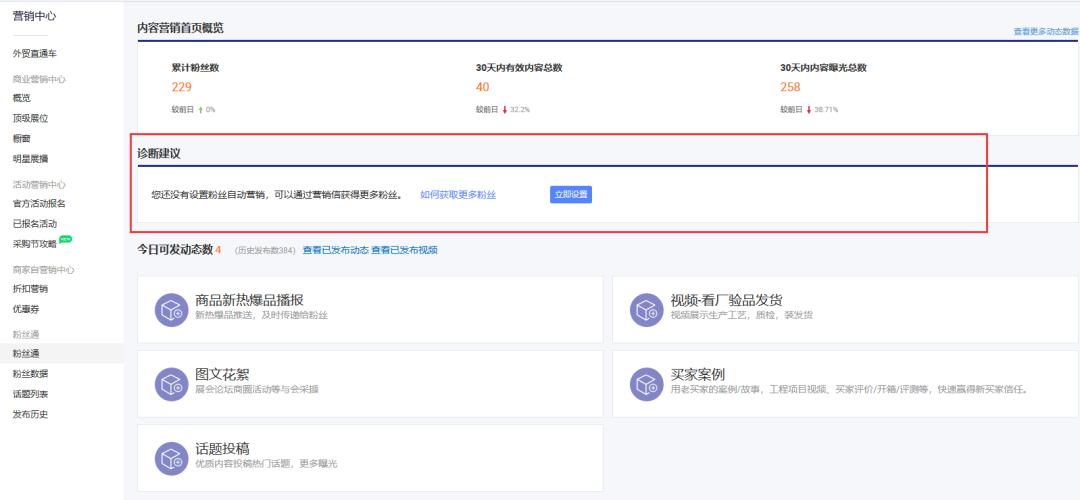The width and height of the screenshot is (1080, 500).
Task: Click the NEW badge beside 采购节攻略
Action: [65, 240]
